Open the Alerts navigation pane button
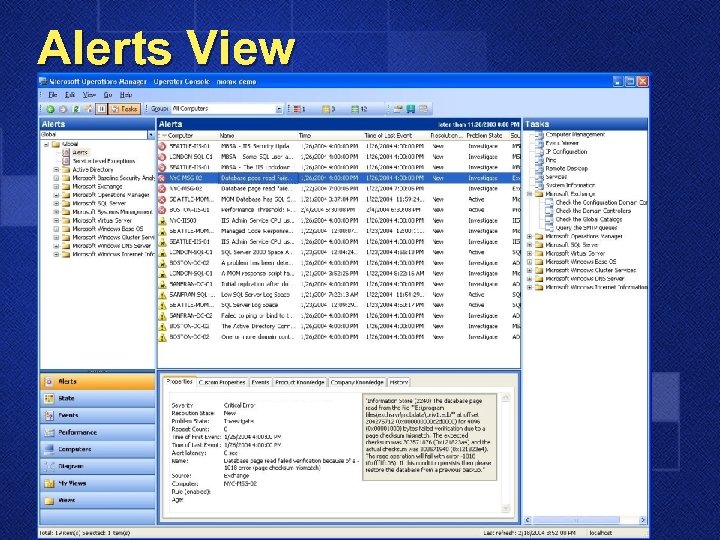 point(97,382)
